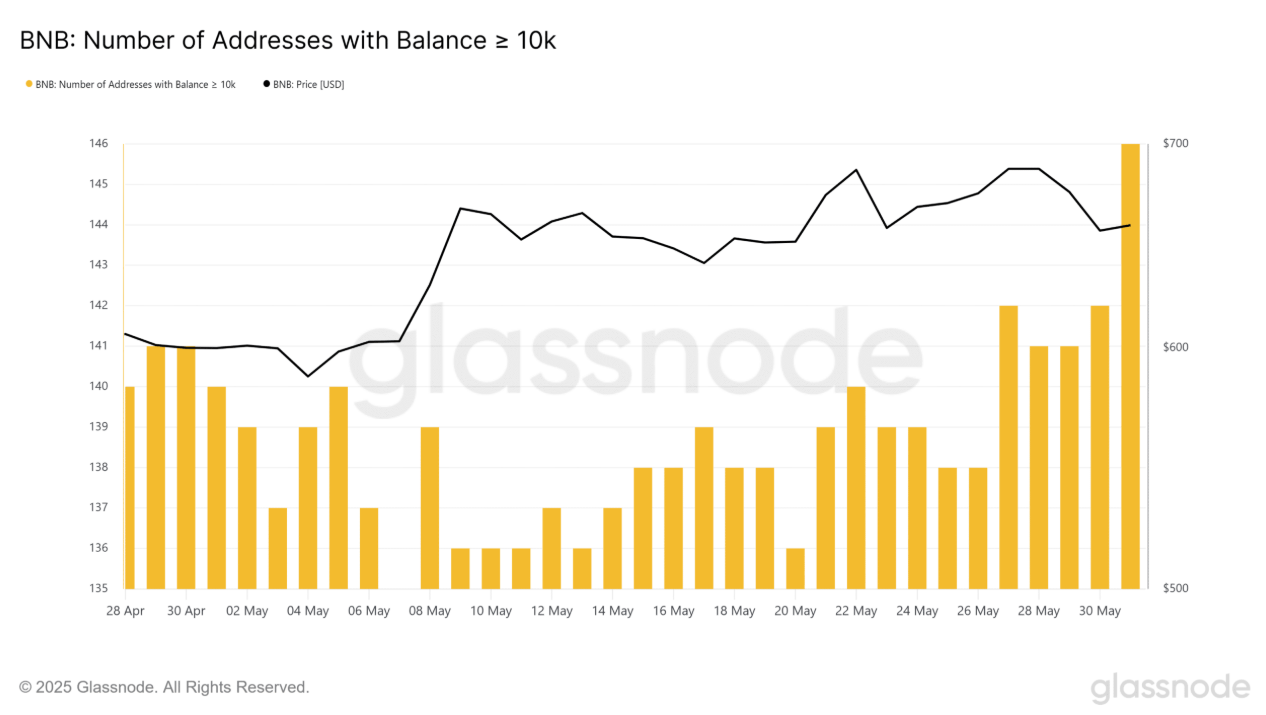Screen dimensions: 1266x715
Task: Click the 135 left axis label
Action: click(98, 589)
